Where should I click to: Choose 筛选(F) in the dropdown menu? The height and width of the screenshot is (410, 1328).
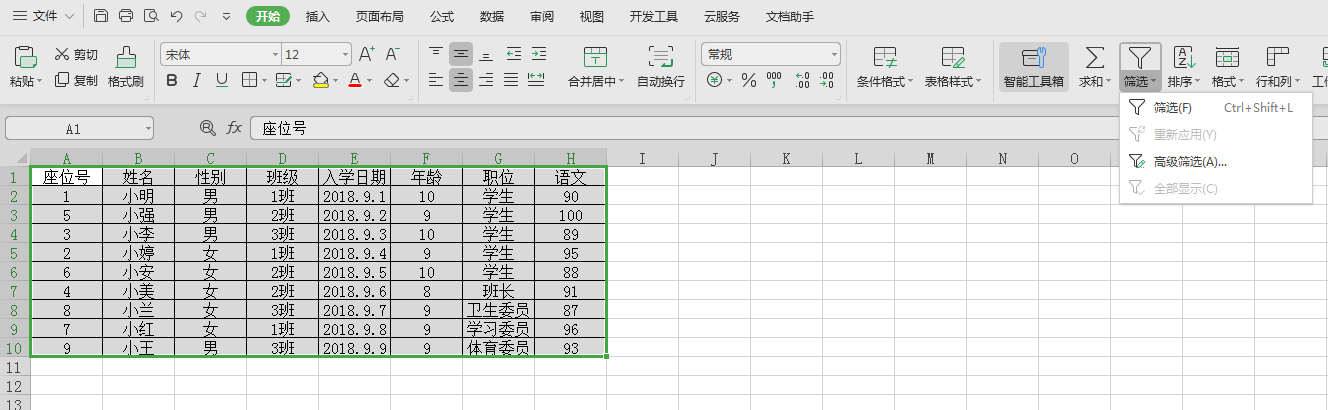(1215, 107)
